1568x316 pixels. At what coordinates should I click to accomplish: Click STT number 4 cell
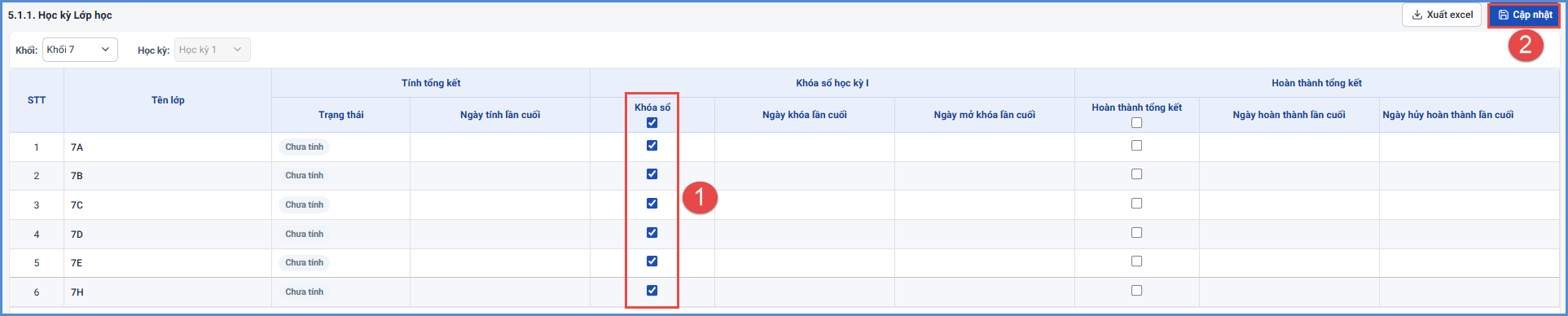37,235
